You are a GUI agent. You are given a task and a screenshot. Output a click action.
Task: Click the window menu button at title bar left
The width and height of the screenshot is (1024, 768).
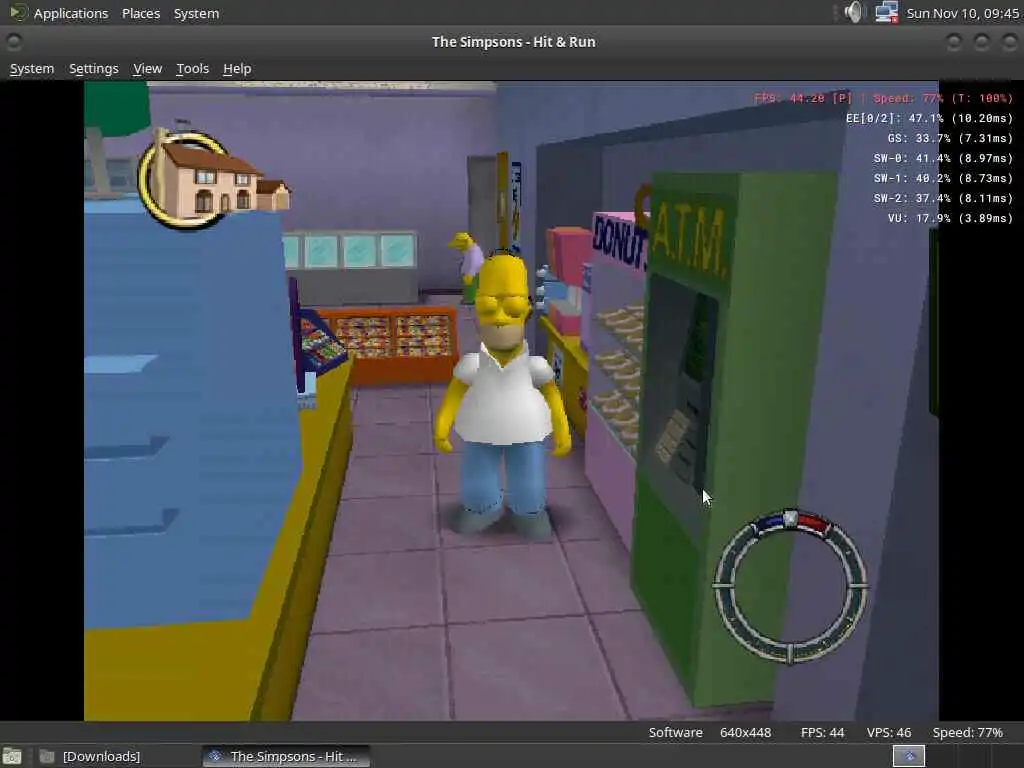(x=13, y=42)
